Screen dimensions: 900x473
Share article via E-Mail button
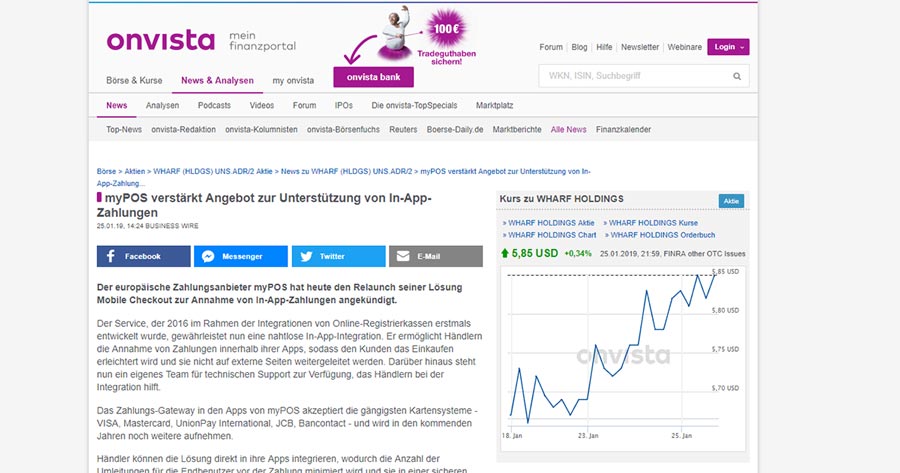(x=436, y=257)
